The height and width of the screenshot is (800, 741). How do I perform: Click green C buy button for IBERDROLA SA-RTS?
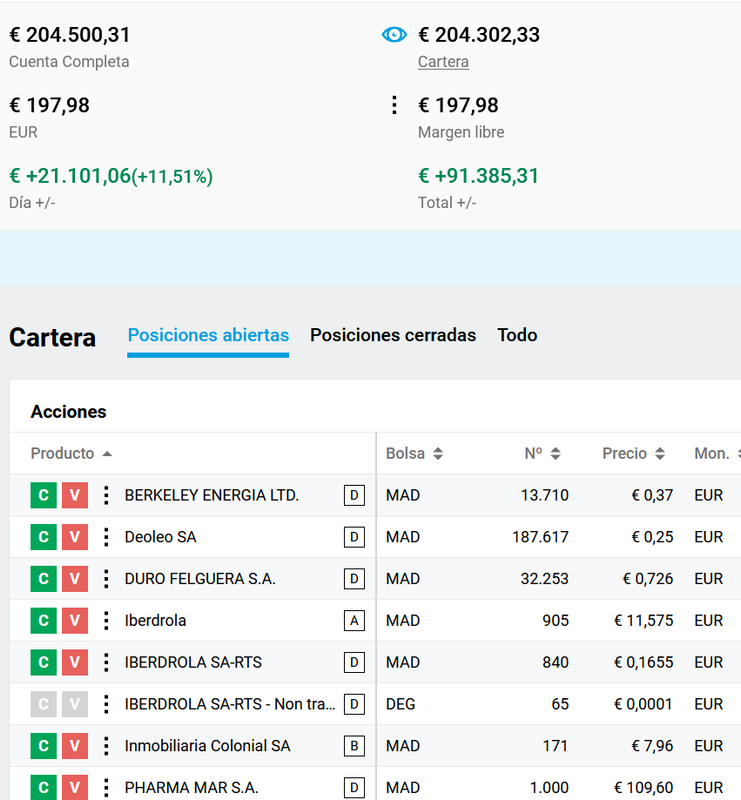pos(43,662)
